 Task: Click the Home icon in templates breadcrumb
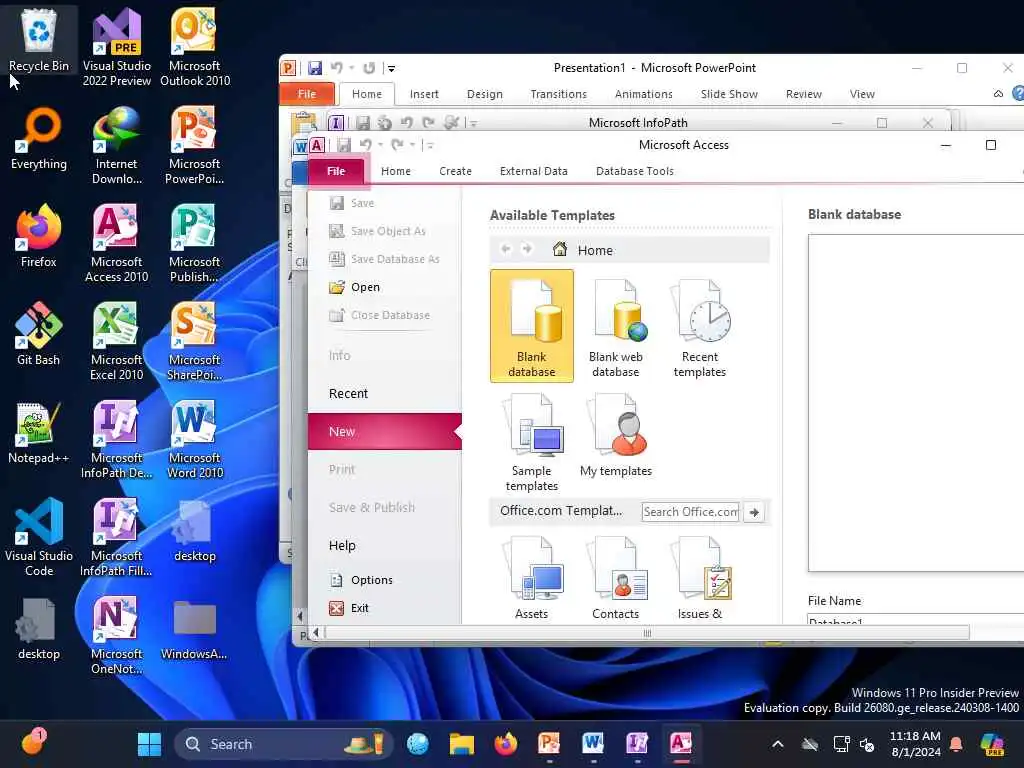coord(560,249)
